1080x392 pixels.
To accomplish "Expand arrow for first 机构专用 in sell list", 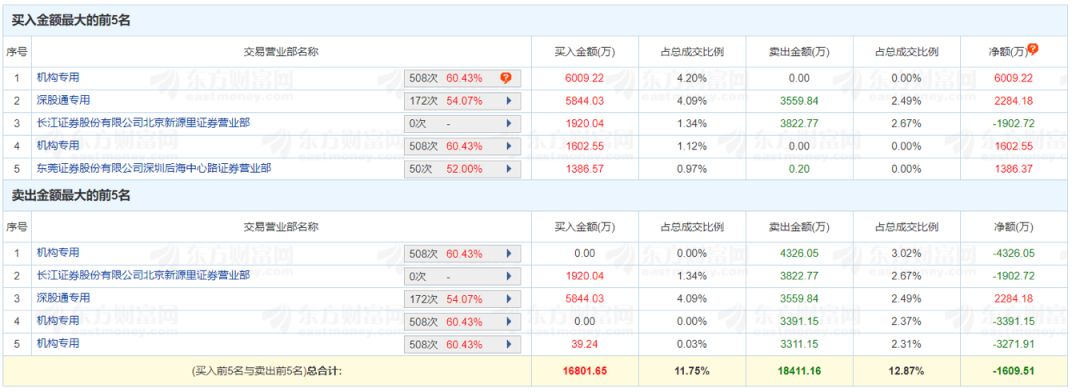I will point(509,254).
